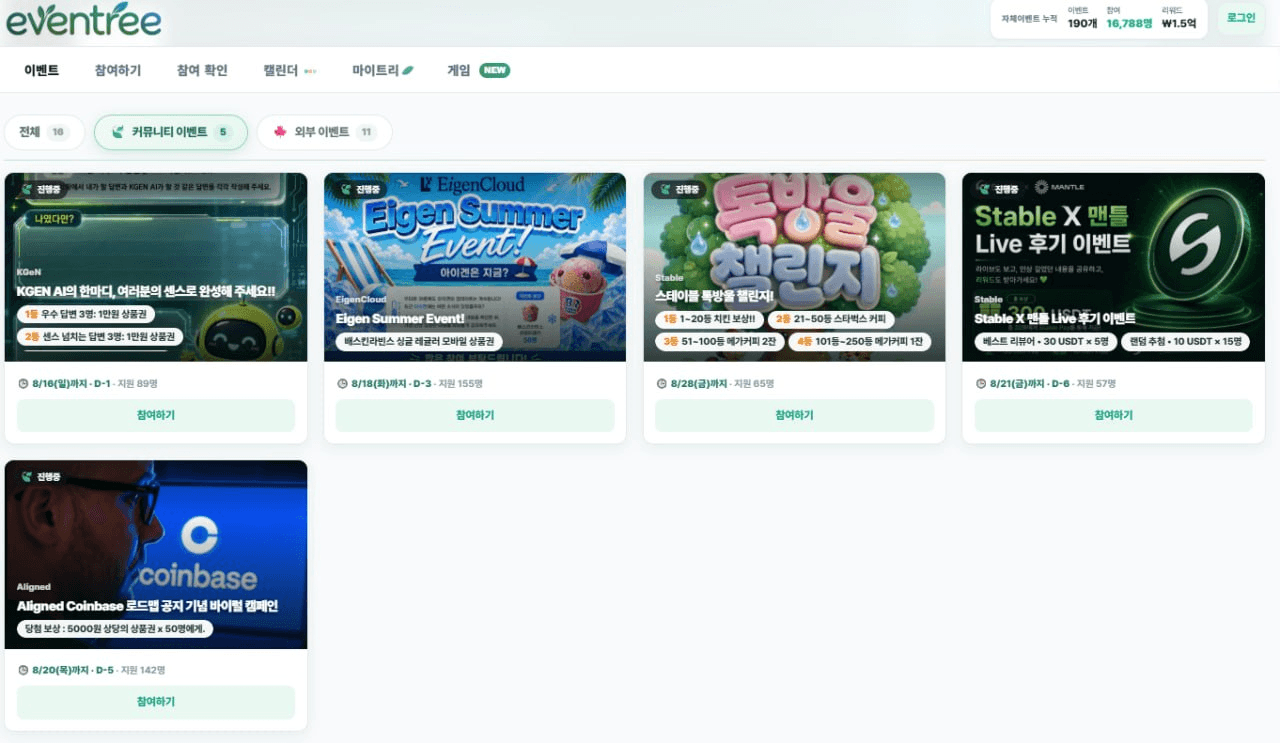Click the '8/21(금)까지 · D-6 · 지원 57명' text
Image resolution: width=1280 pixels, height=743 pixels.
coord(1053,384)
